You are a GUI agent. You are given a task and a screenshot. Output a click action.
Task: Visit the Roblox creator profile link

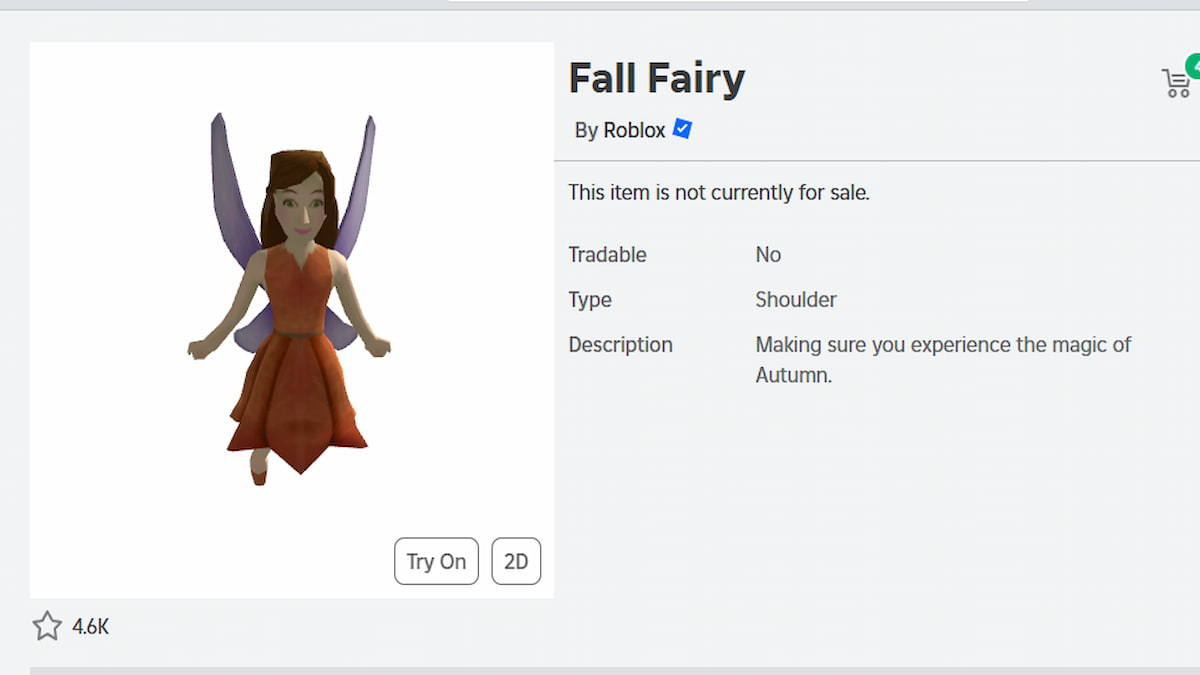coord(634,129)
